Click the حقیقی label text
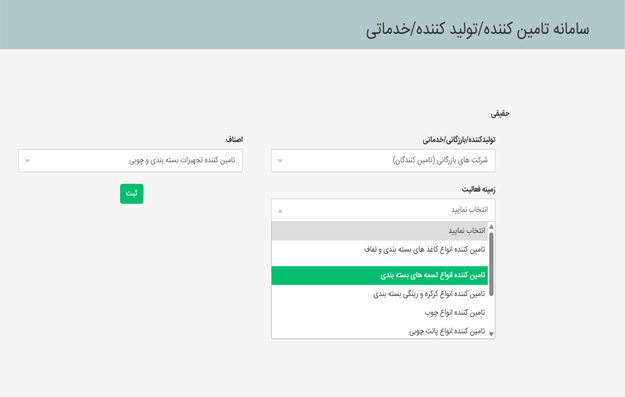 click(x=500, y=114)
